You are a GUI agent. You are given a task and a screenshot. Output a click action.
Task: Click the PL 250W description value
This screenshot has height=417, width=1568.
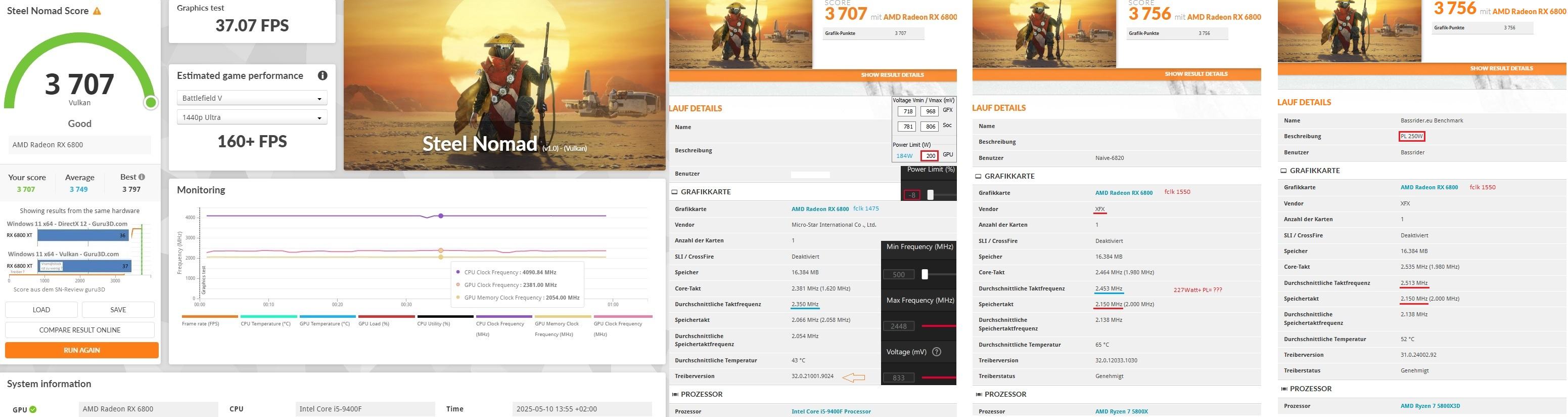click(1412, 137)
